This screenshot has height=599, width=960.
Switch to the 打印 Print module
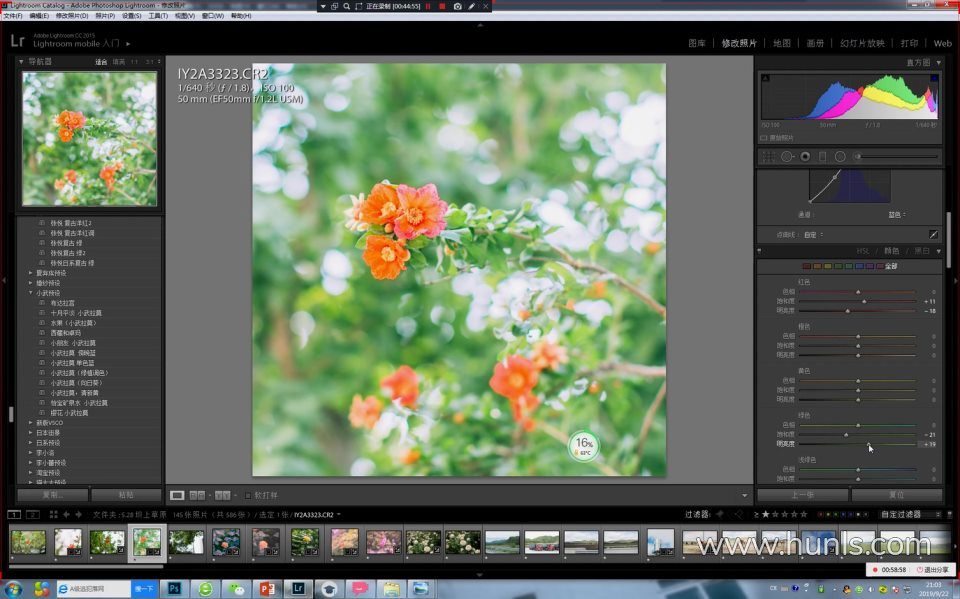tap(909, 43)
